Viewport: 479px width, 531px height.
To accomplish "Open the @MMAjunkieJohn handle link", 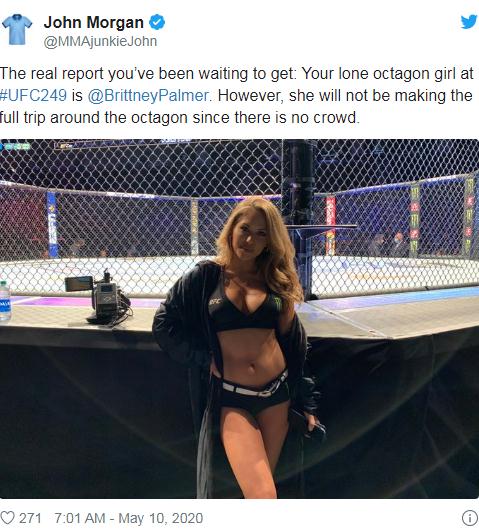I will coord(100,41).
